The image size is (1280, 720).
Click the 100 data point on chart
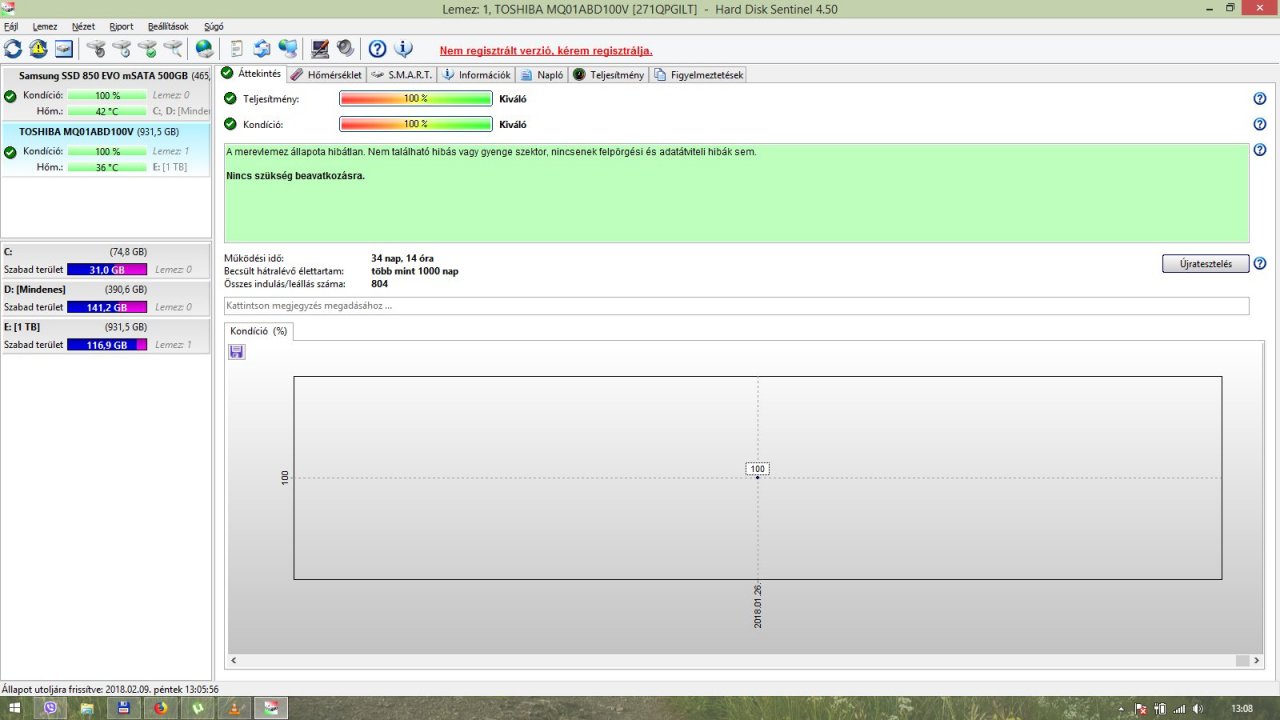pyautogui.click(x=757, y=477)
